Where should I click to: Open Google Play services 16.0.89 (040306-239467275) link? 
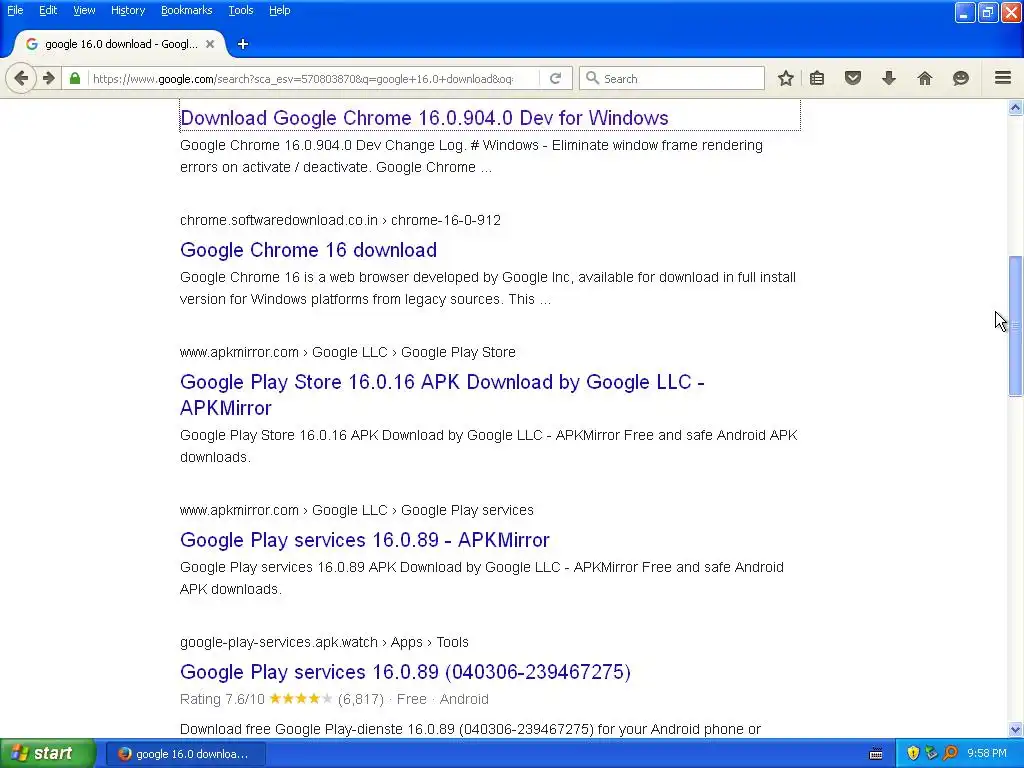tap(405, 671)
